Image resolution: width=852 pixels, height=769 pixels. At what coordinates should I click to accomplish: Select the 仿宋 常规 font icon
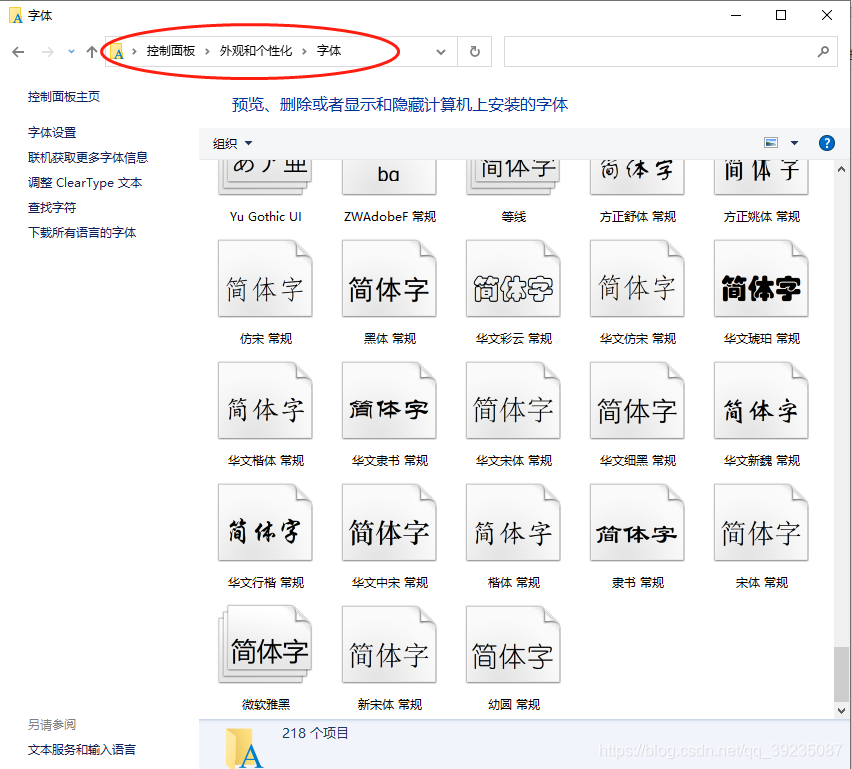[265, 278]
